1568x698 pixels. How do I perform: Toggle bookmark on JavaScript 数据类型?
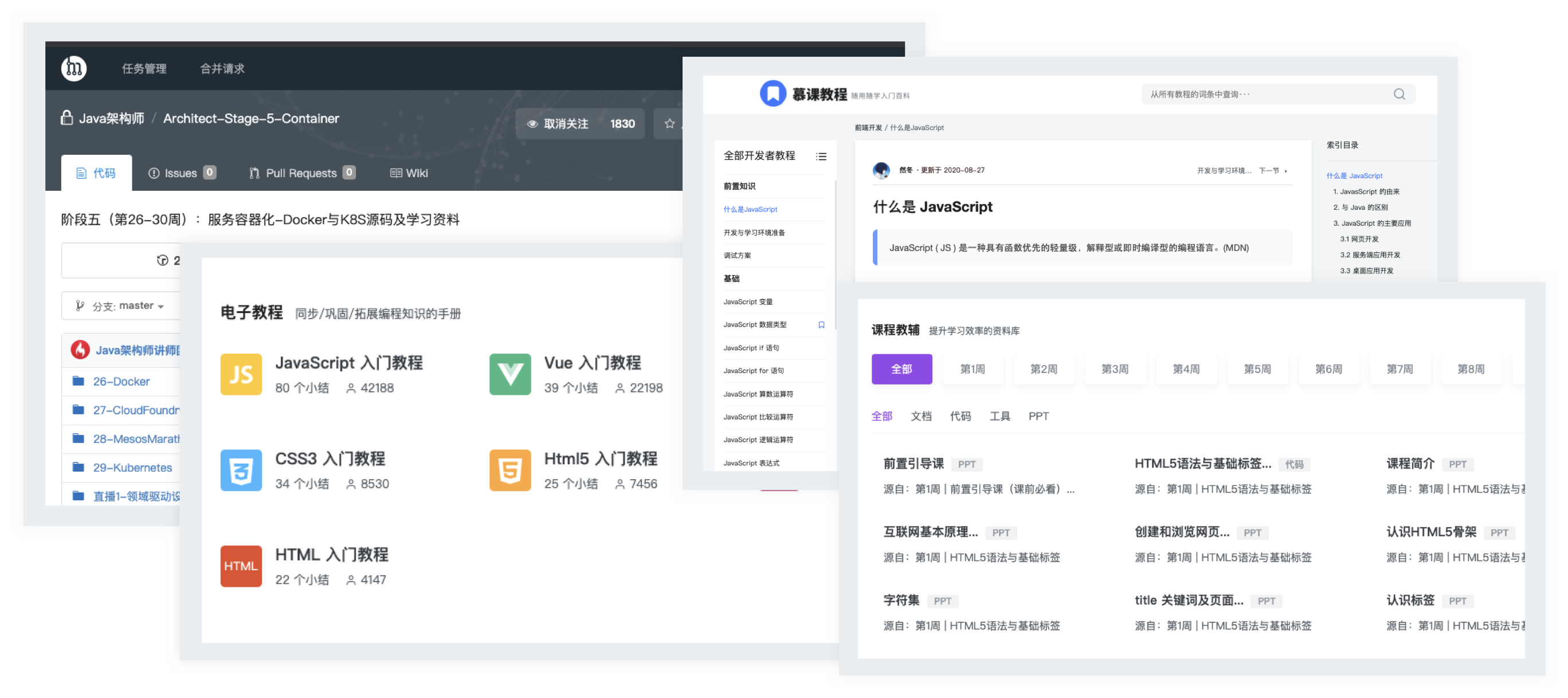click(821, 325)
